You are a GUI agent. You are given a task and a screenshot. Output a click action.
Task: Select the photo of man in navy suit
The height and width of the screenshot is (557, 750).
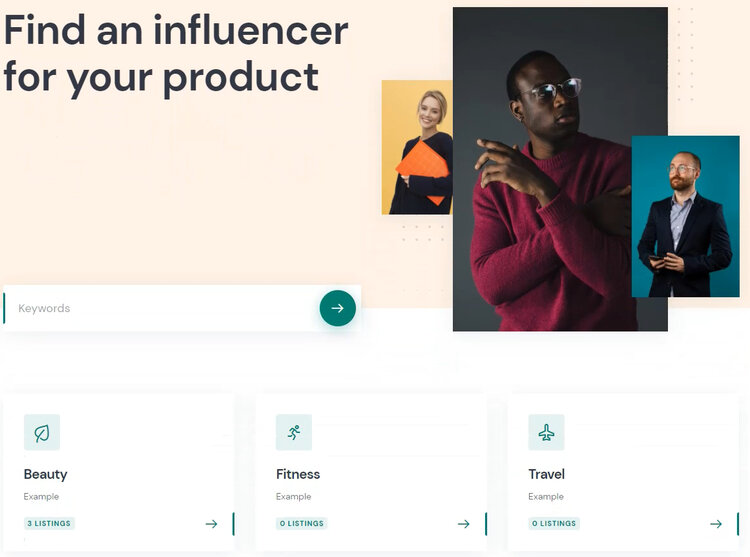pyautogui.click(x=685, y=217)
